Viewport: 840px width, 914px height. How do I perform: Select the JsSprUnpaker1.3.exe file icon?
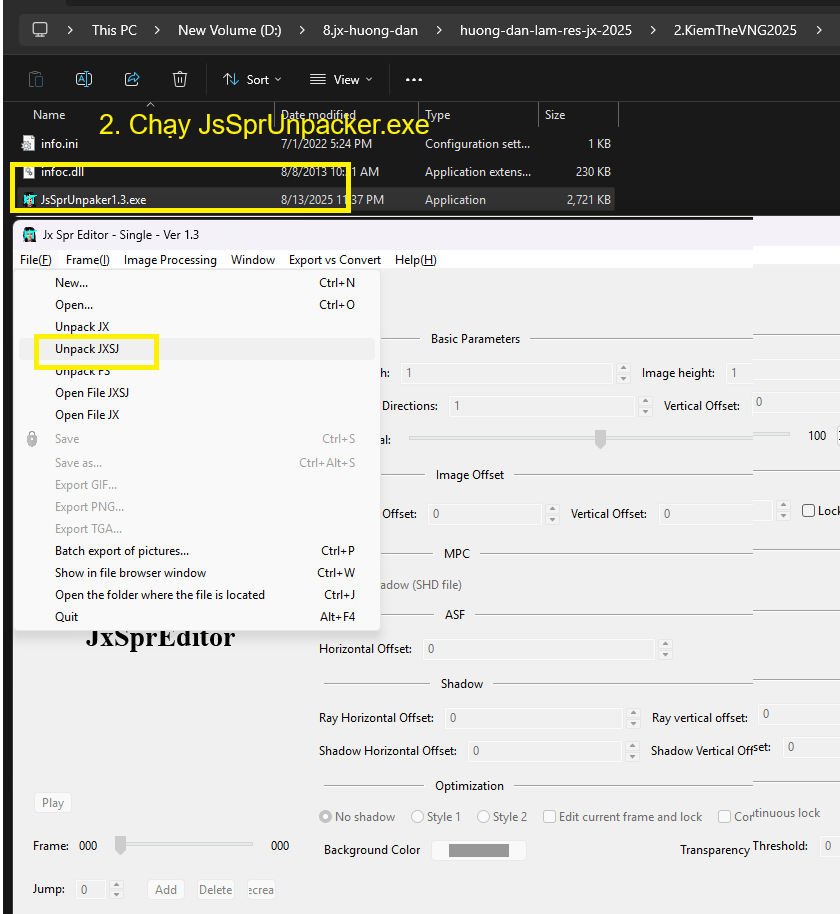[x=29, y=200]
